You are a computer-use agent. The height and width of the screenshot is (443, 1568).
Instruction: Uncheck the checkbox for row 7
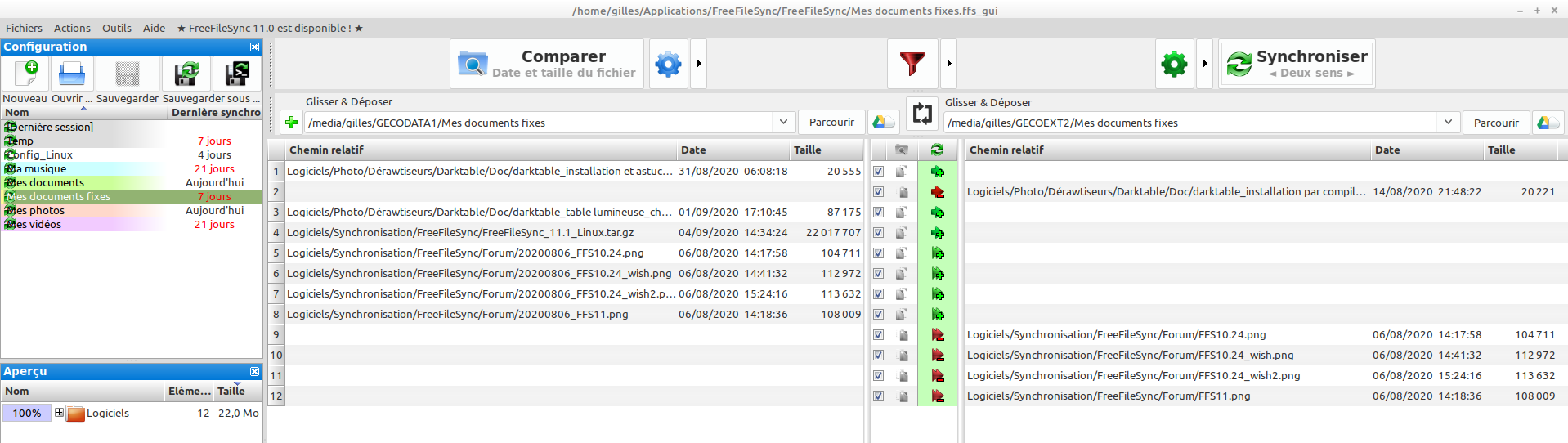click(x=878, y=294)
